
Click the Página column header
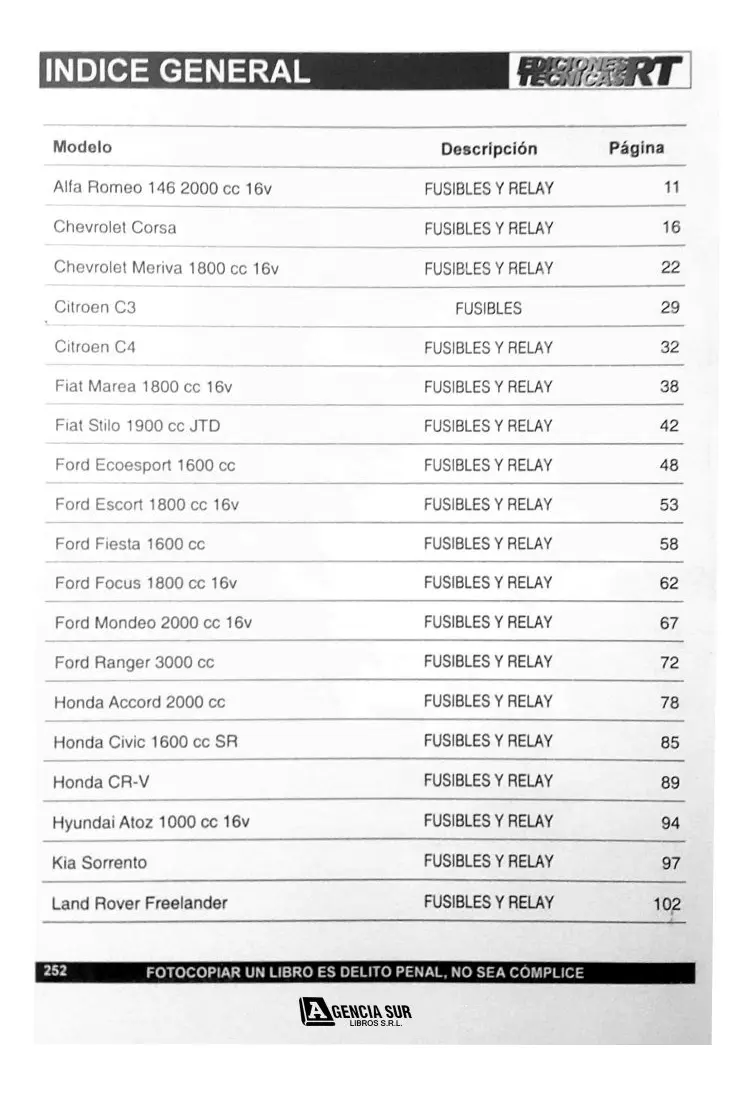pyautogui.click(x=636, y=148)
